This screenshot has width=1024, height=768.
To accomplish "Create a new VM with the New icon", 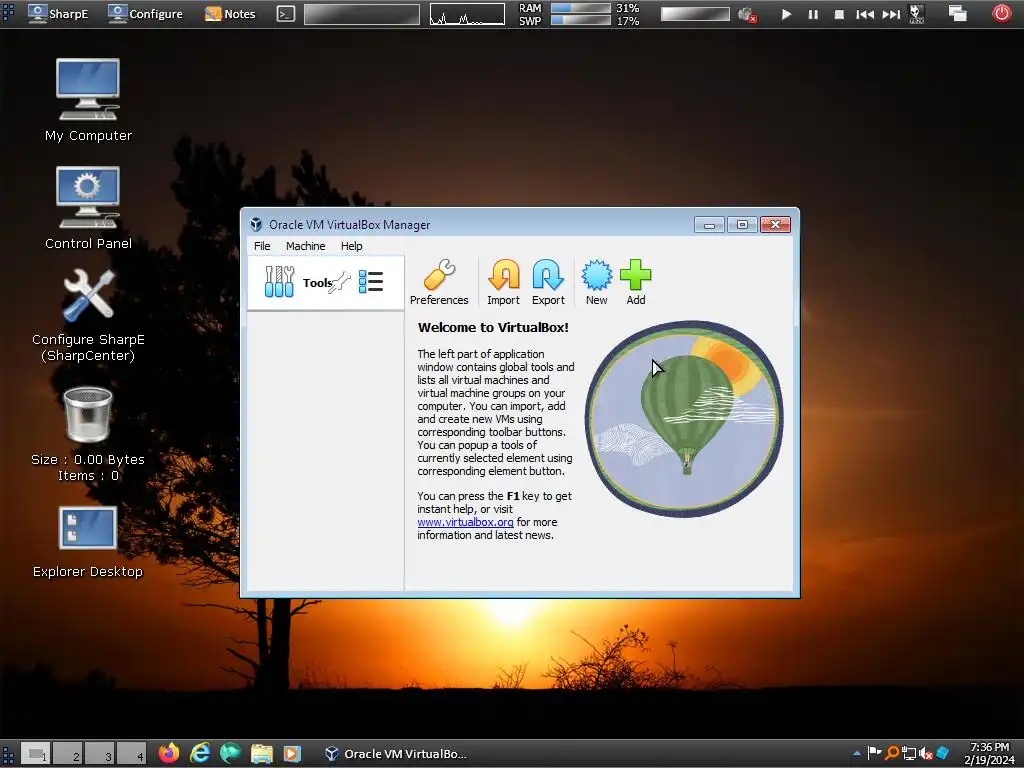I will coord(596,282).
